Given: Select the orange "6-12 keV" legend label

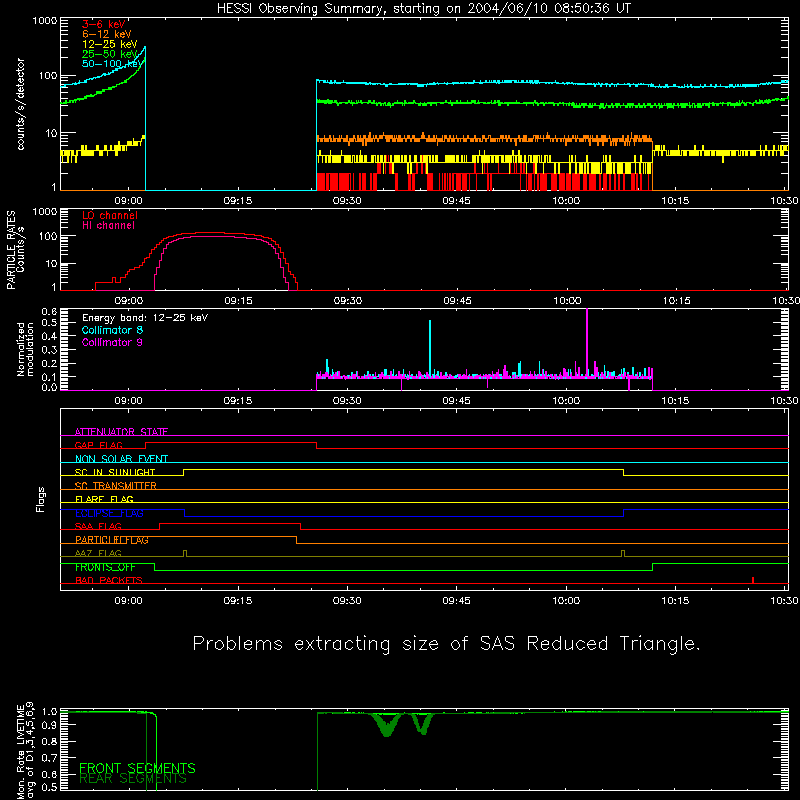Looking at the screenshot, I should click(107, 34).
